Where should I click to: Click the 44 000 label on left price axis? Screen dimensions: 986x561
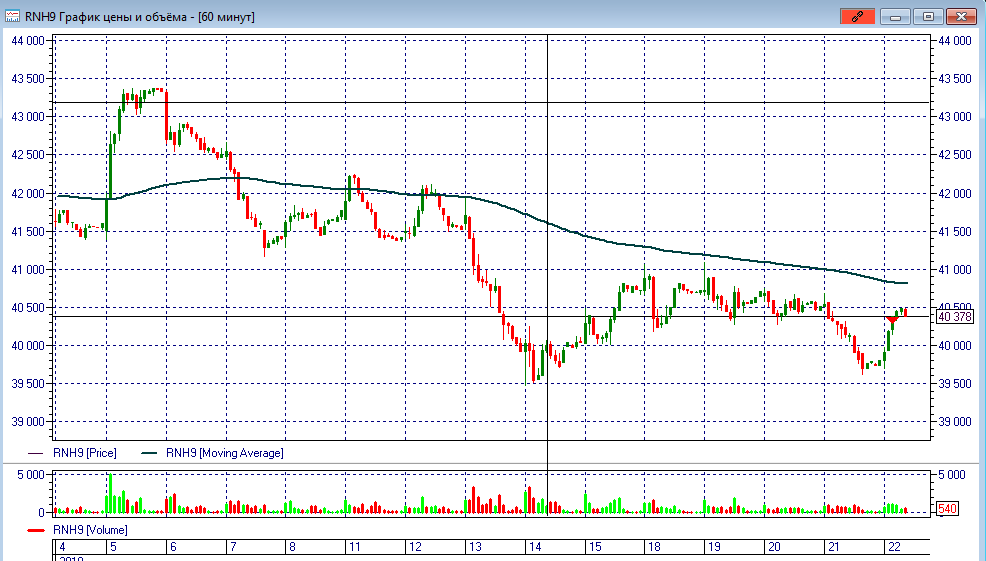(27, 41)
